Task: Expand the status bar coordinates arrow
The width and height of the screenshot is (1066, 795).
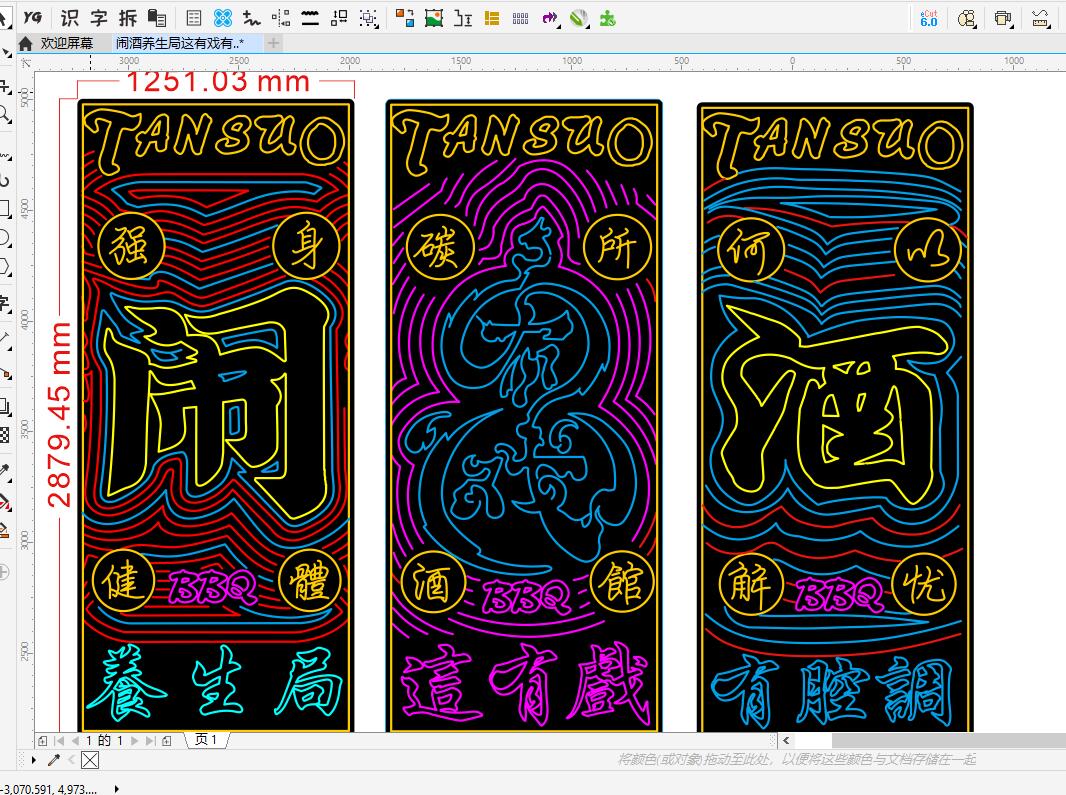Action: pos(117,790)
